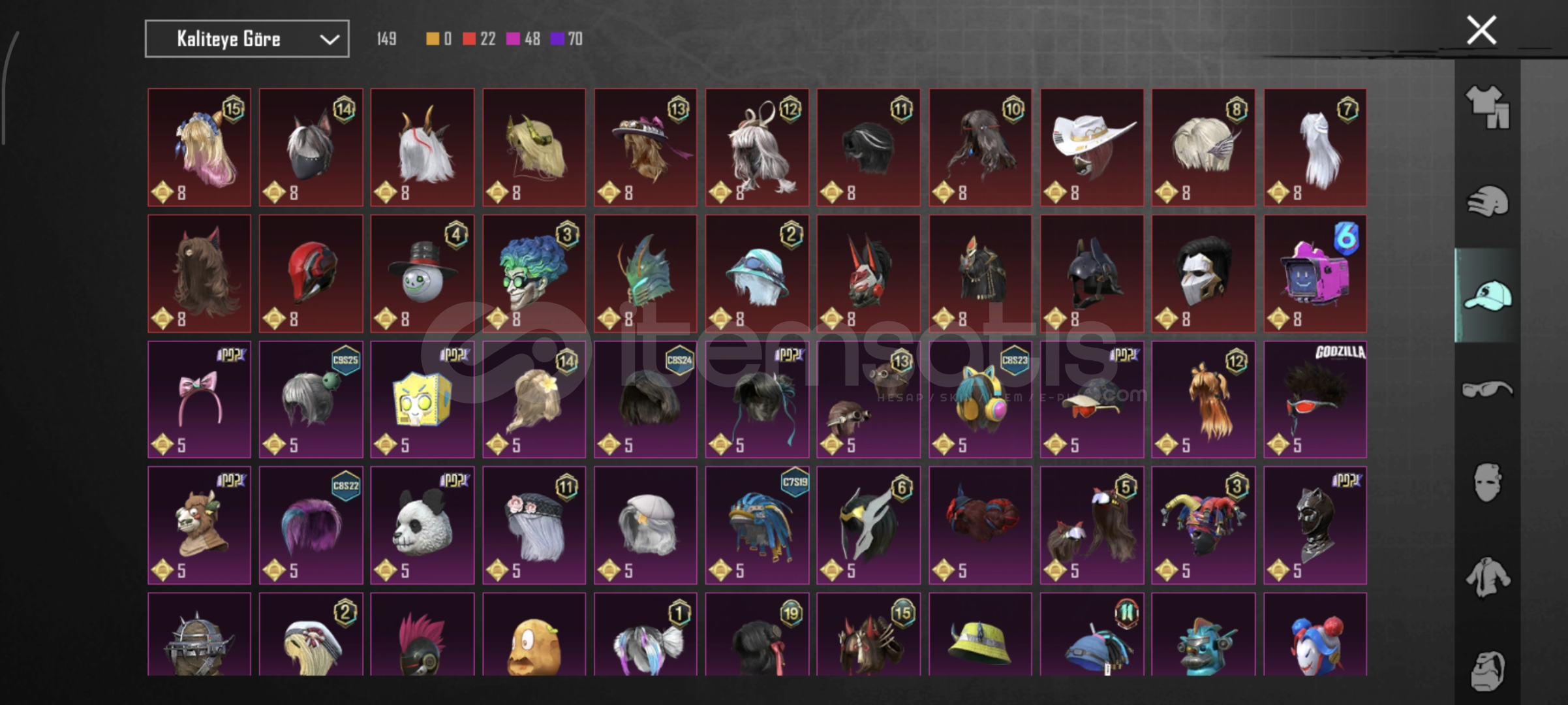This screenshot has height=705, width=1568.
Task: Select the helmet category icon
Action: (1487, 201)
